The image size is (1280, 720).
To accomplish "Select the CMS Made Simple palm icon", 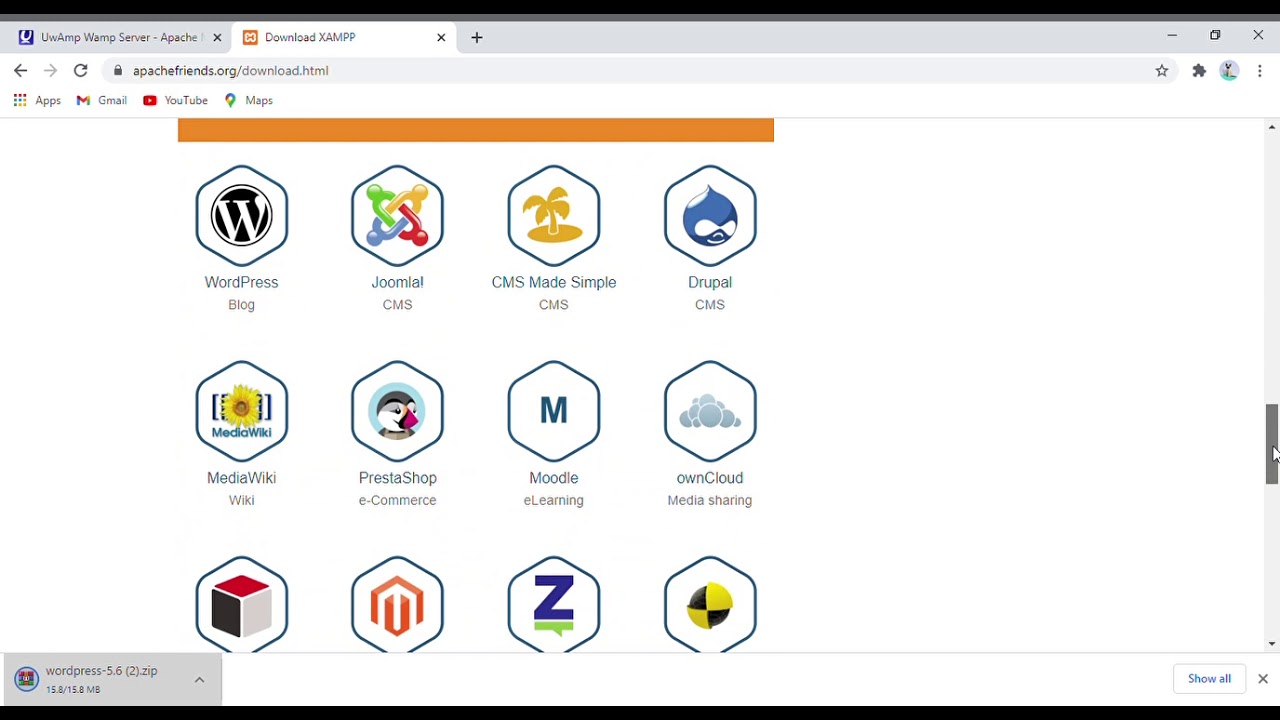I will coord(553,216).
